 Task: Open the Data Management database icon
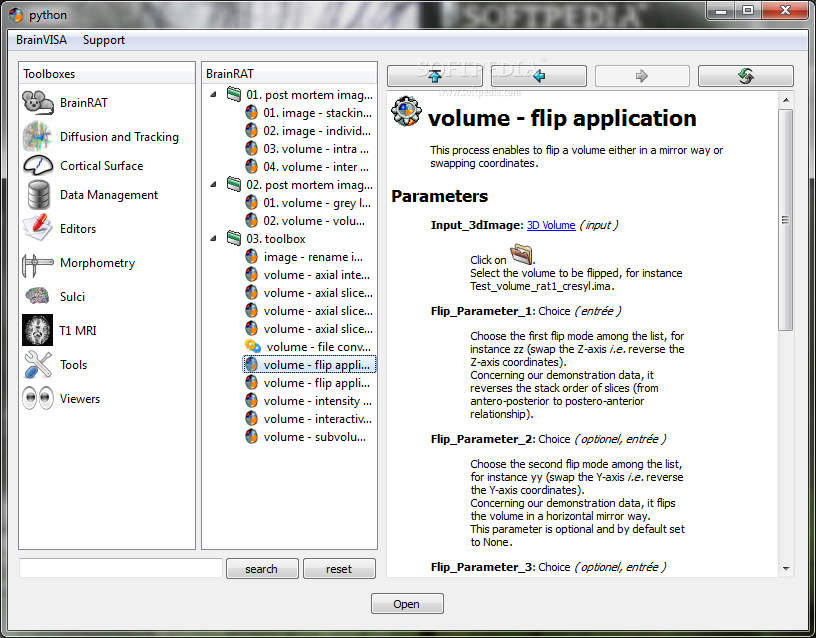[x=39, y=195]
